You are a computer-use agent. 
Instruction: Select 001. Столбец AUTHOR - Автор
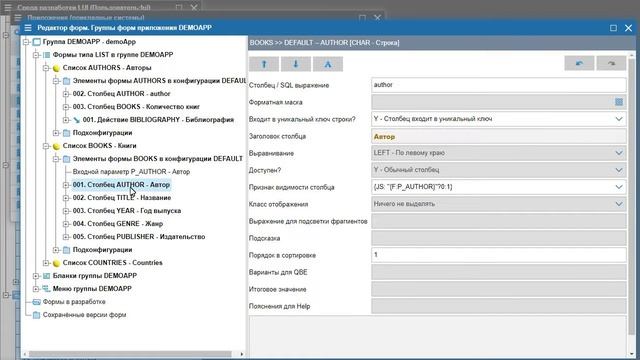point(121,185)
